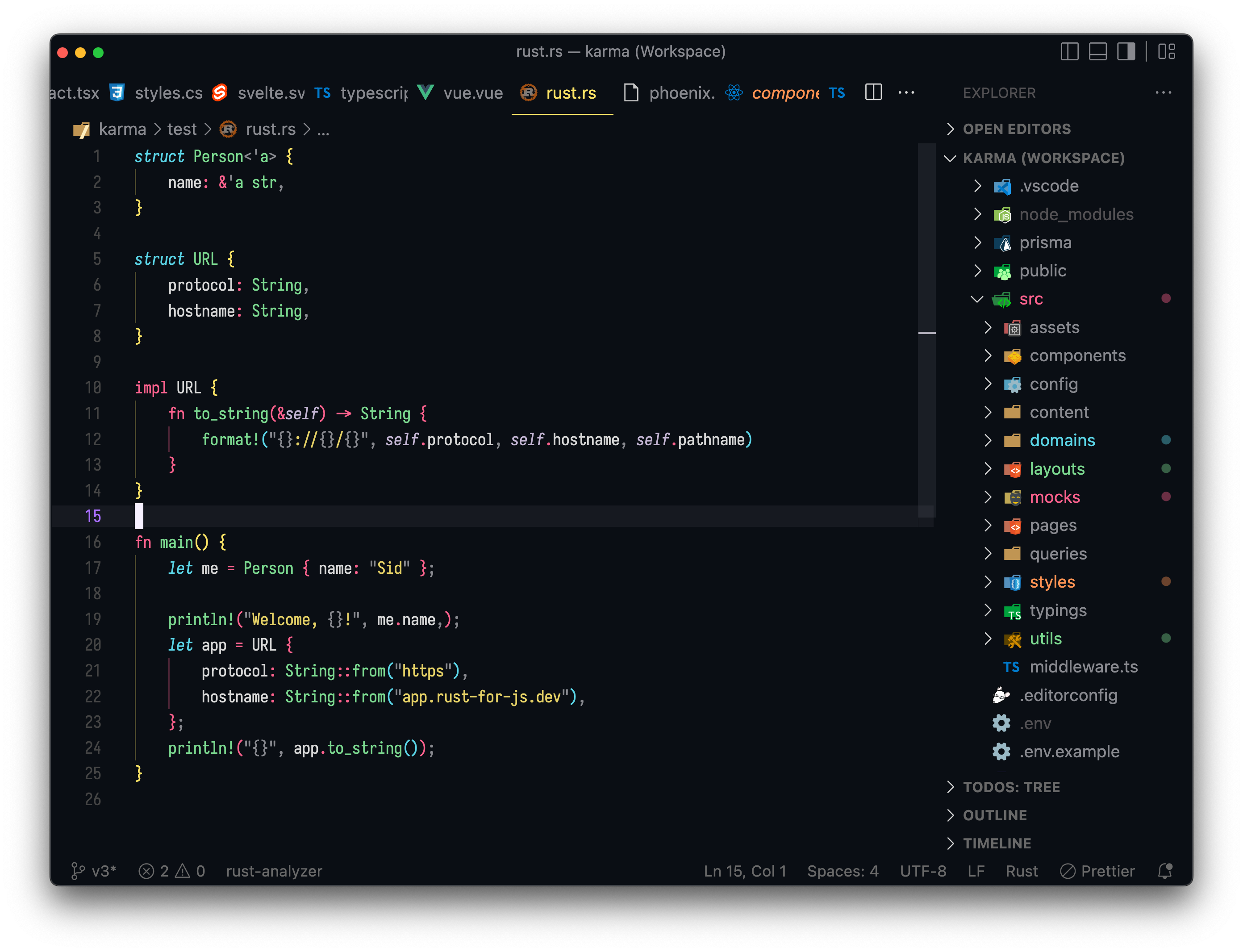Switch to the styles.cs tab
This screenshot has height=952, width=1243.
[x=168, y=93]
